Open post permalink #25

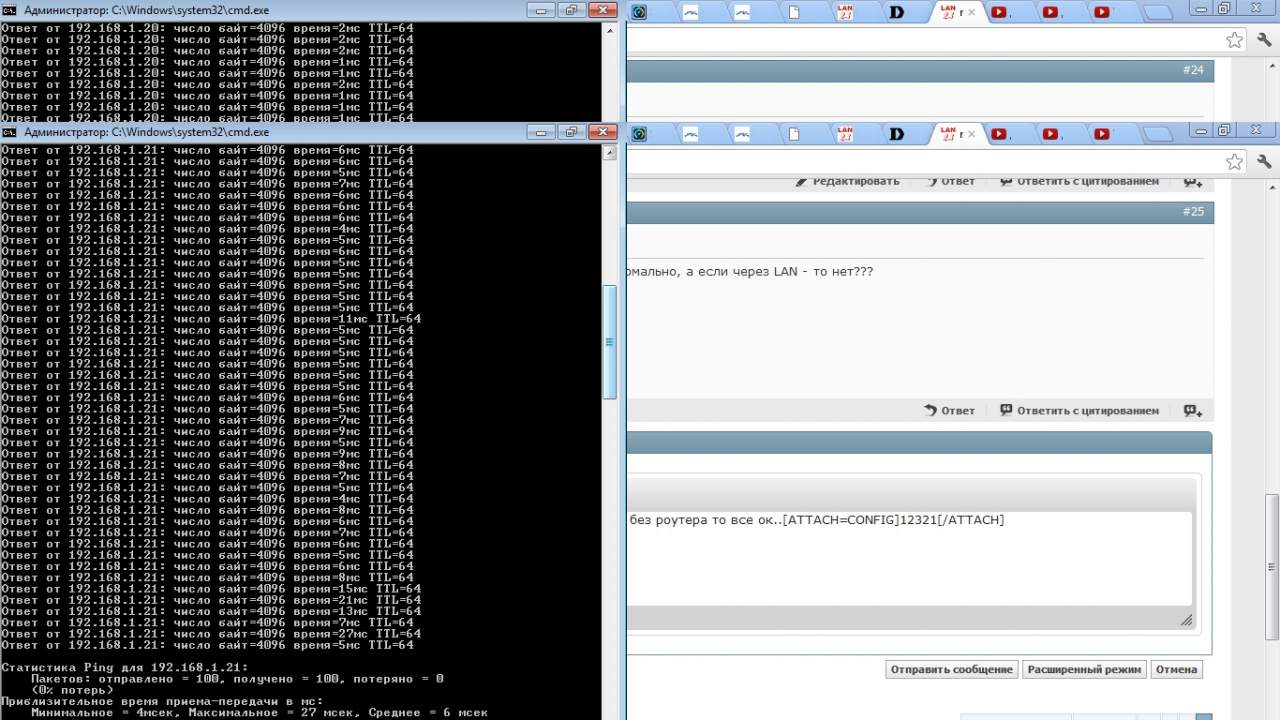point(1193,212)
